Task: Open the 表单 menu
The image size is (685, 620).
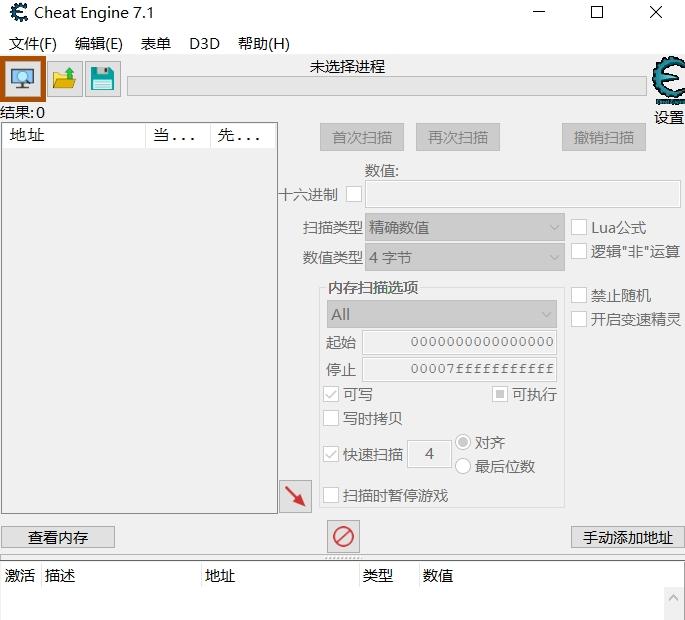Action: tap(156, 44)
